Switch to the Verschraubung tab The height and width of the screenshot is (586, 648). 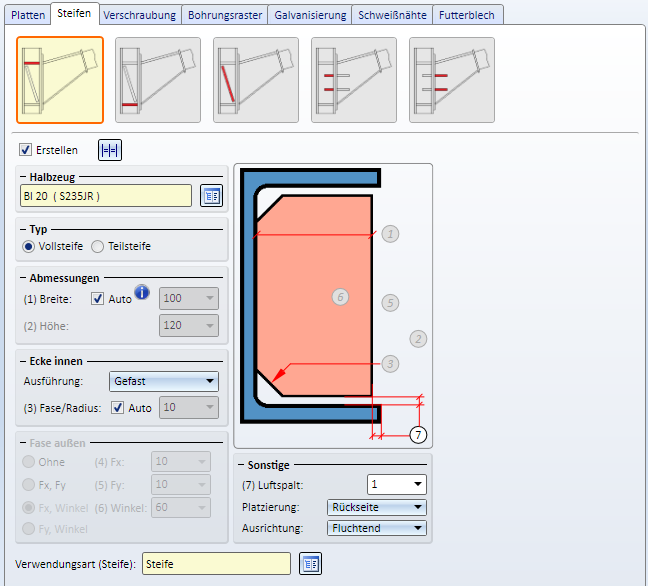(141, 14)
